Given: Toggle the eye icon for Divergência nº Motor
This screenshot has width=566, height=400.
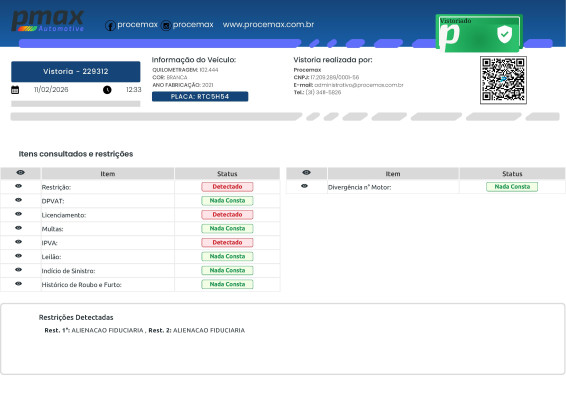Looking at the screenshot, I should (x=304, y=186).
